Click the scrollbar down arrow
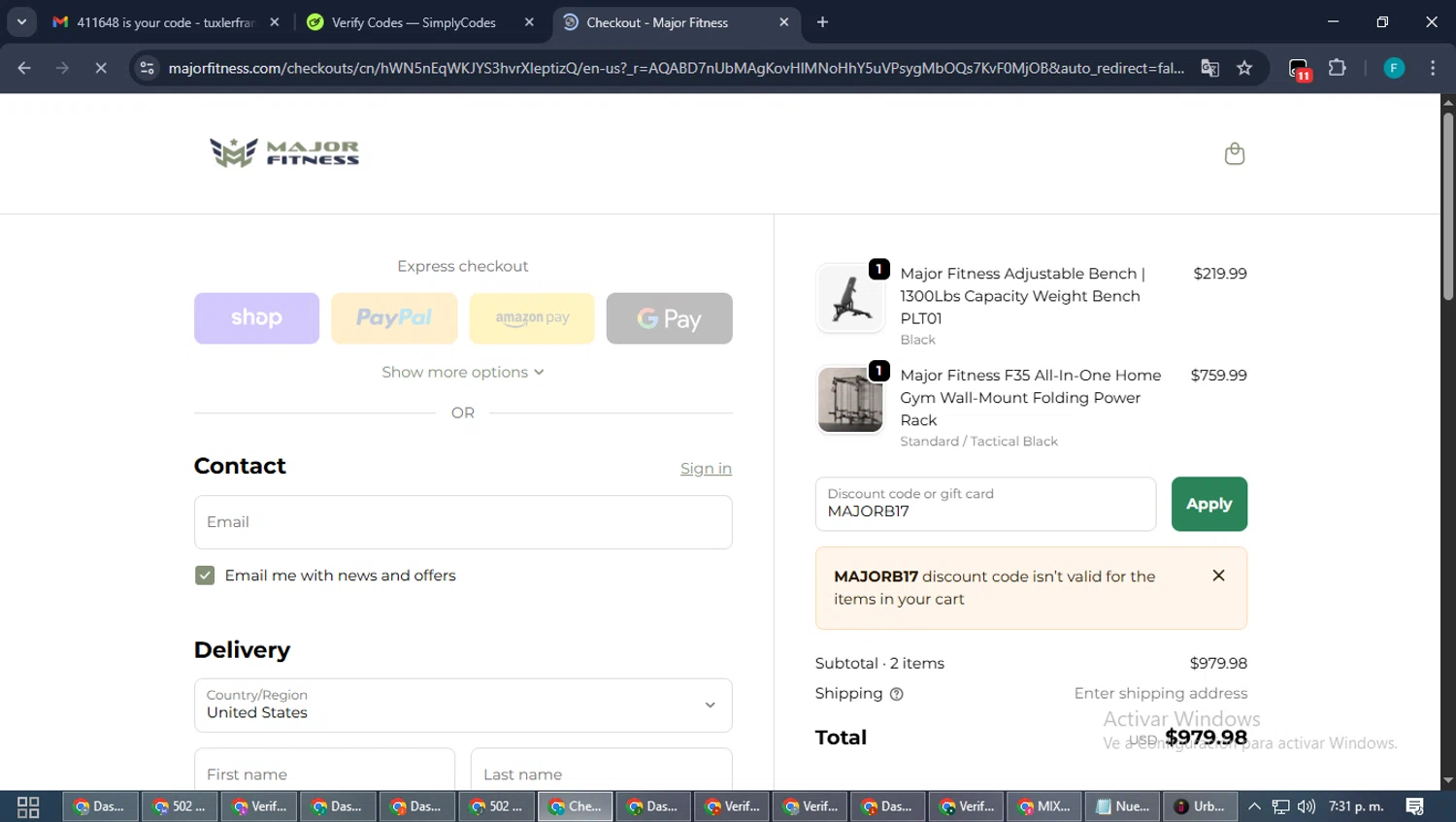Screen dimensions: 1456x822 [1447, 780]
